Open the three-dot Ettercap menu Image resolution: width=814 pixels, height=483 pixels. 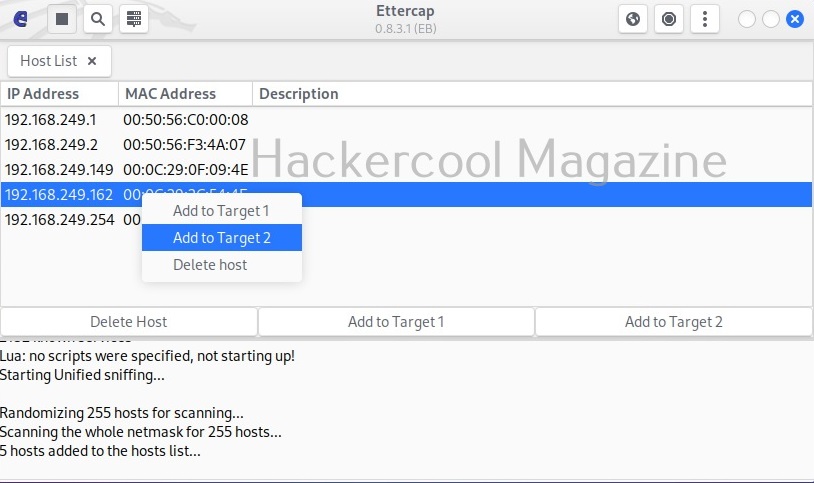(704, 19)
